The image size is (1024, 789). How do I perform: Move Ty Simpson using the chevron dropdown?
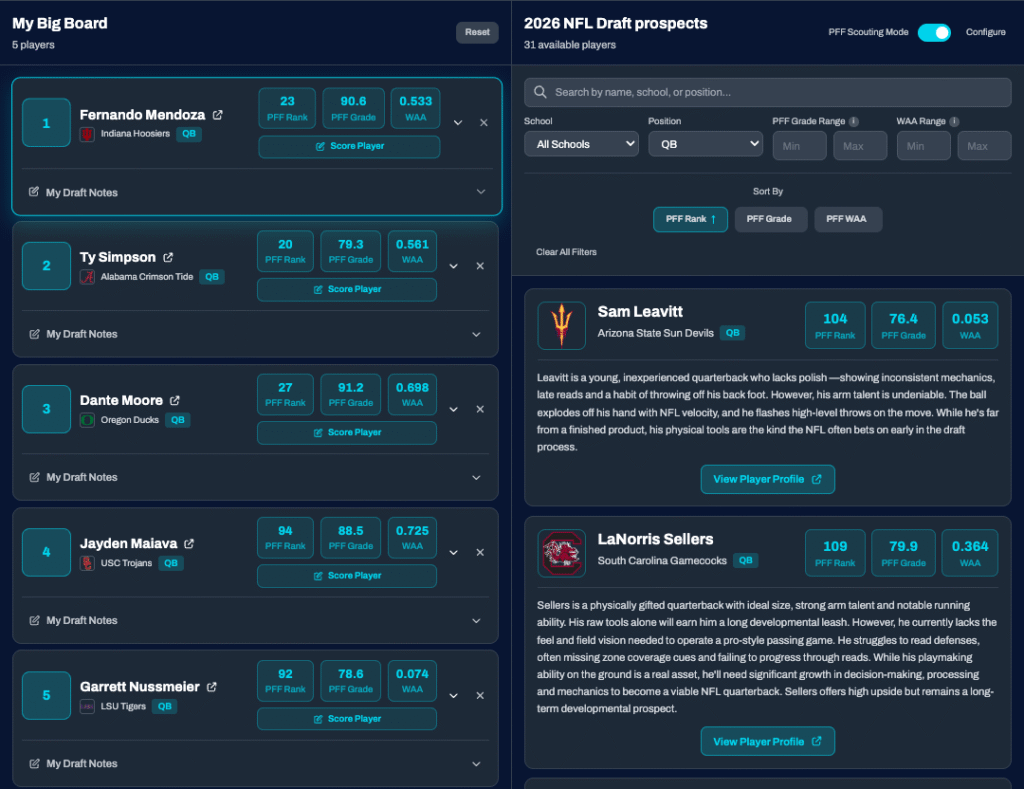454,266
